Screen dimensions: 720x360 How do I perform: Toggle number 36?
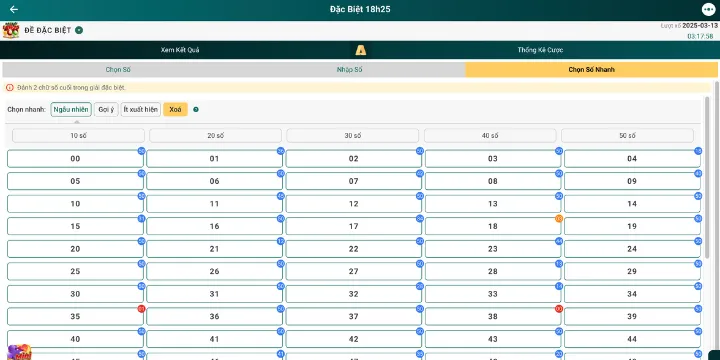pos(214,316)
